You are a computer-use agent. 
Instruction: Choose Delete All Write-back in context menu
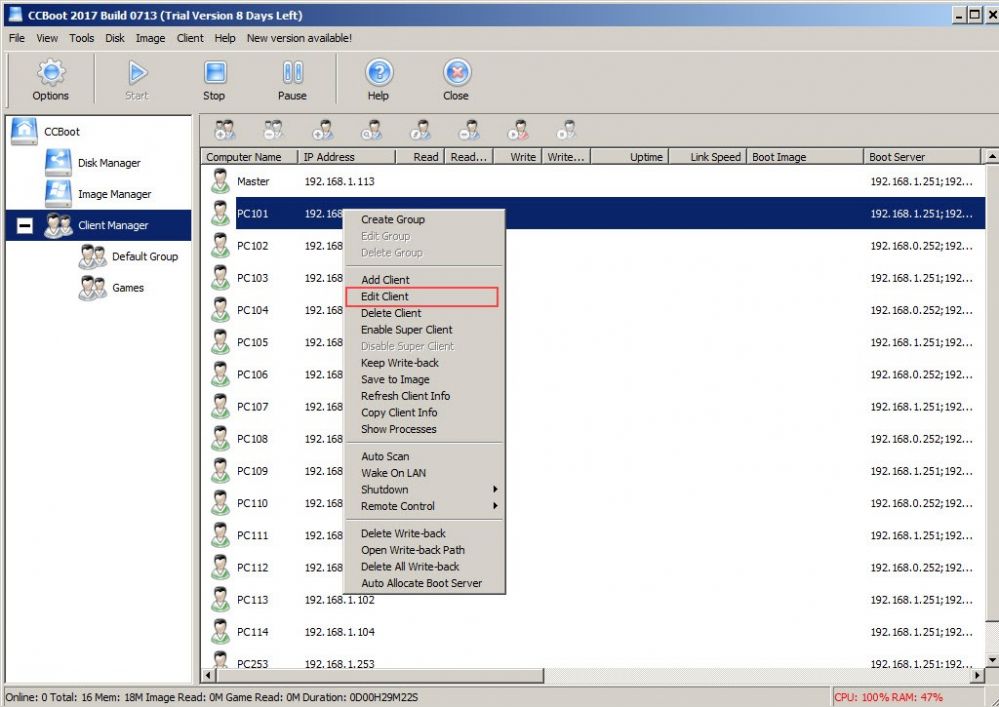(424, 566)
